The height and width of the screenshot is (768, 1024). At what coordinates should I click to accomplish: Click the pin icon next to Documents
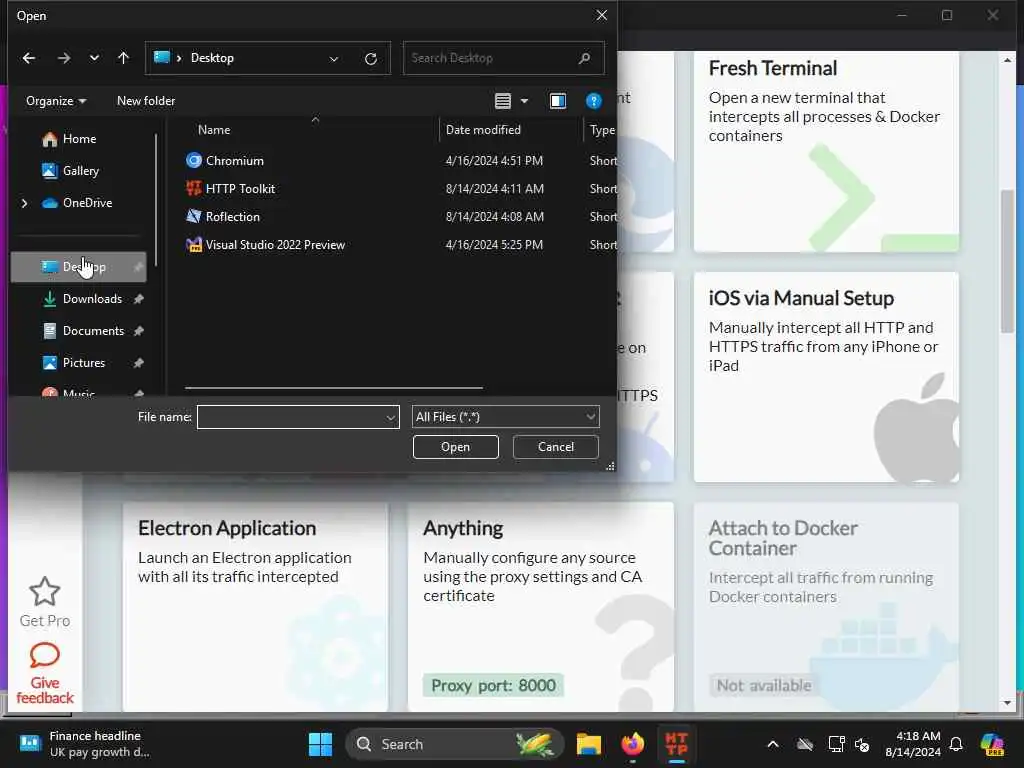[x=138, y=331]
